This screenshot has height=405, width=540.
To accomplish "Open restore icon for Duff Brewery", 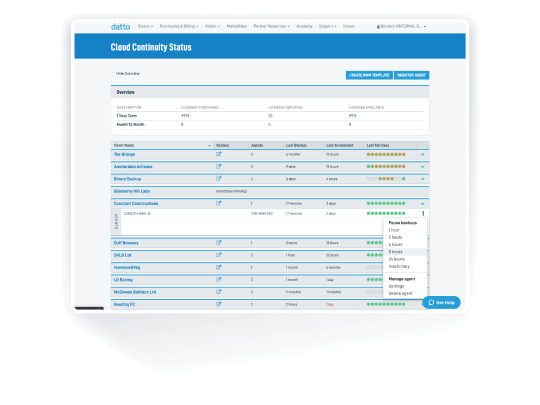I will pyautogui.click(x=218, y=243).
